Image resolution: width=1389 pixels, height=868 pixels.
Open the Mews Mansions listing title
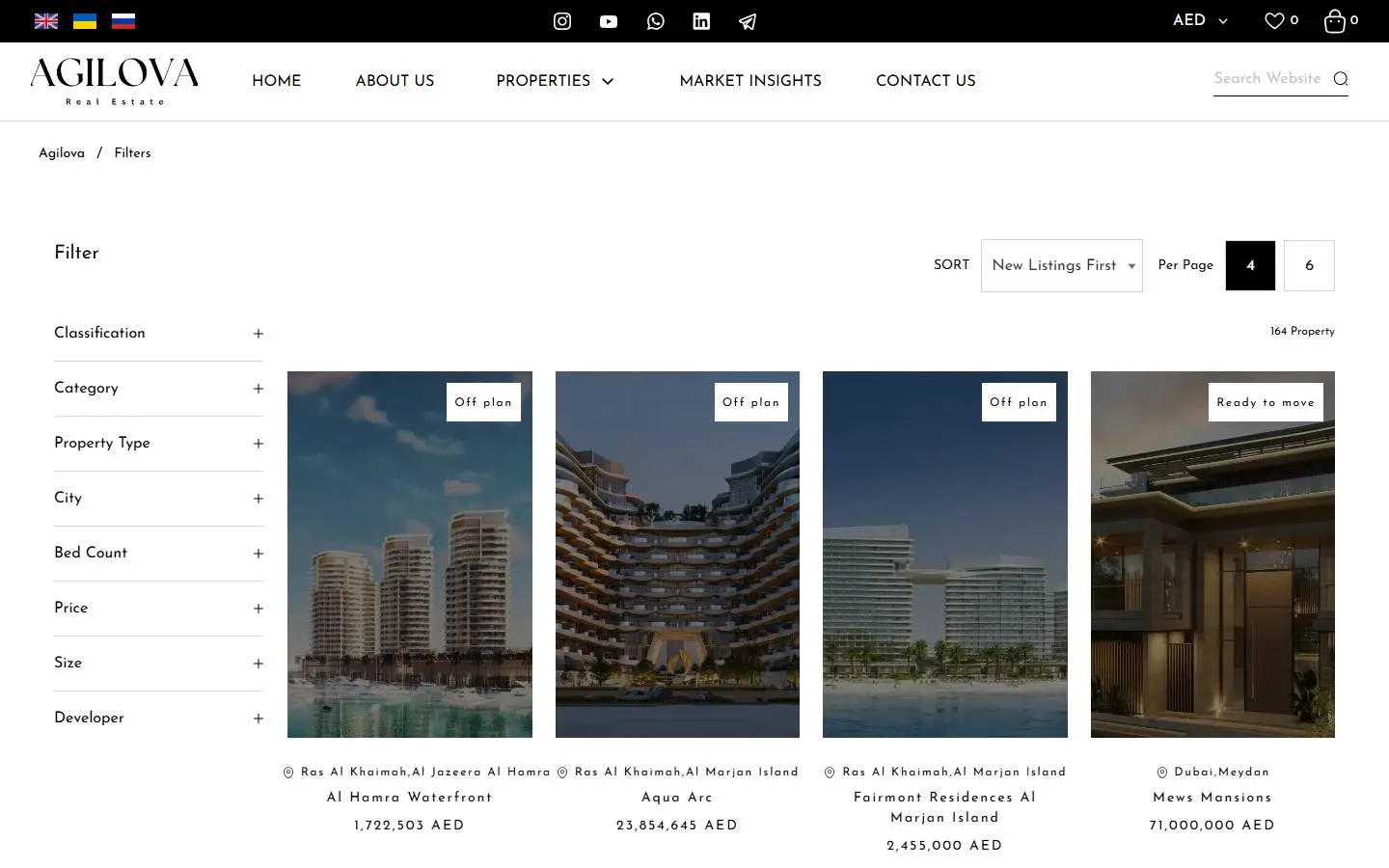click(x=1212, y=798)
